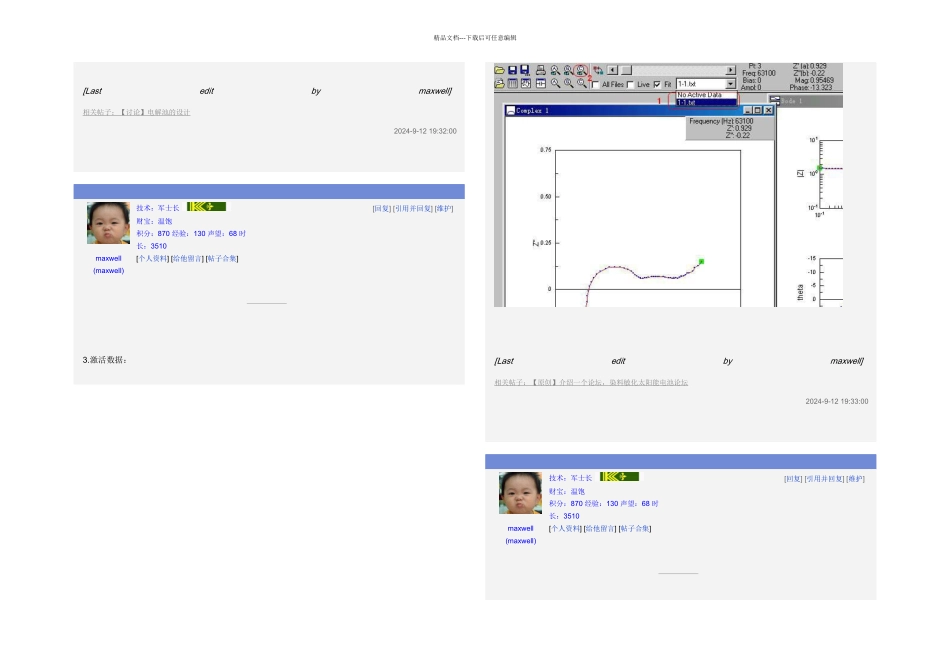Click the 'Phase: -13.323' readout
The height and width of the screenshot is (672, 950).
click(811, 88)
